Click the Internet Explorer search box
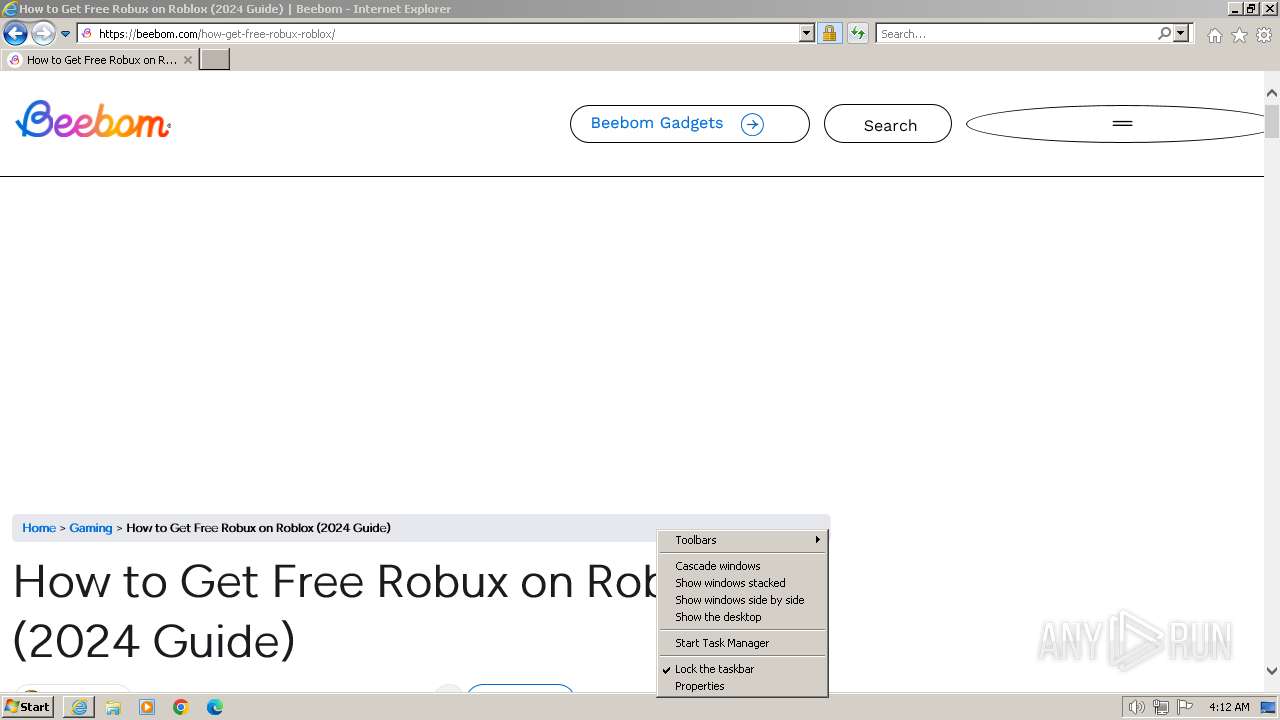Image resolution: width=1280 pixels, height=720 pixels. coord(1015,33)
